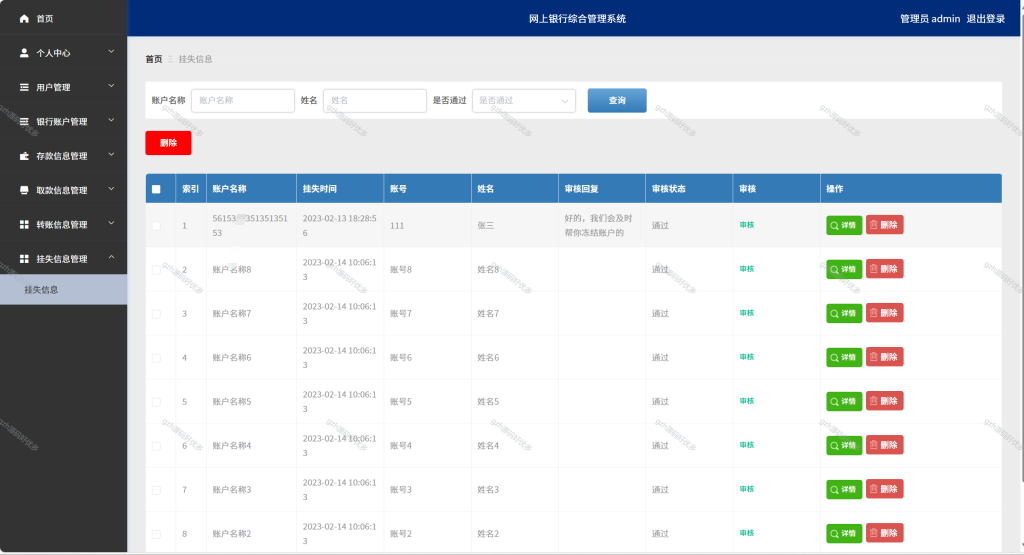Screen dimensions: 1024x555
Task: Click the home icon in the sidebar
Action: 24,18
